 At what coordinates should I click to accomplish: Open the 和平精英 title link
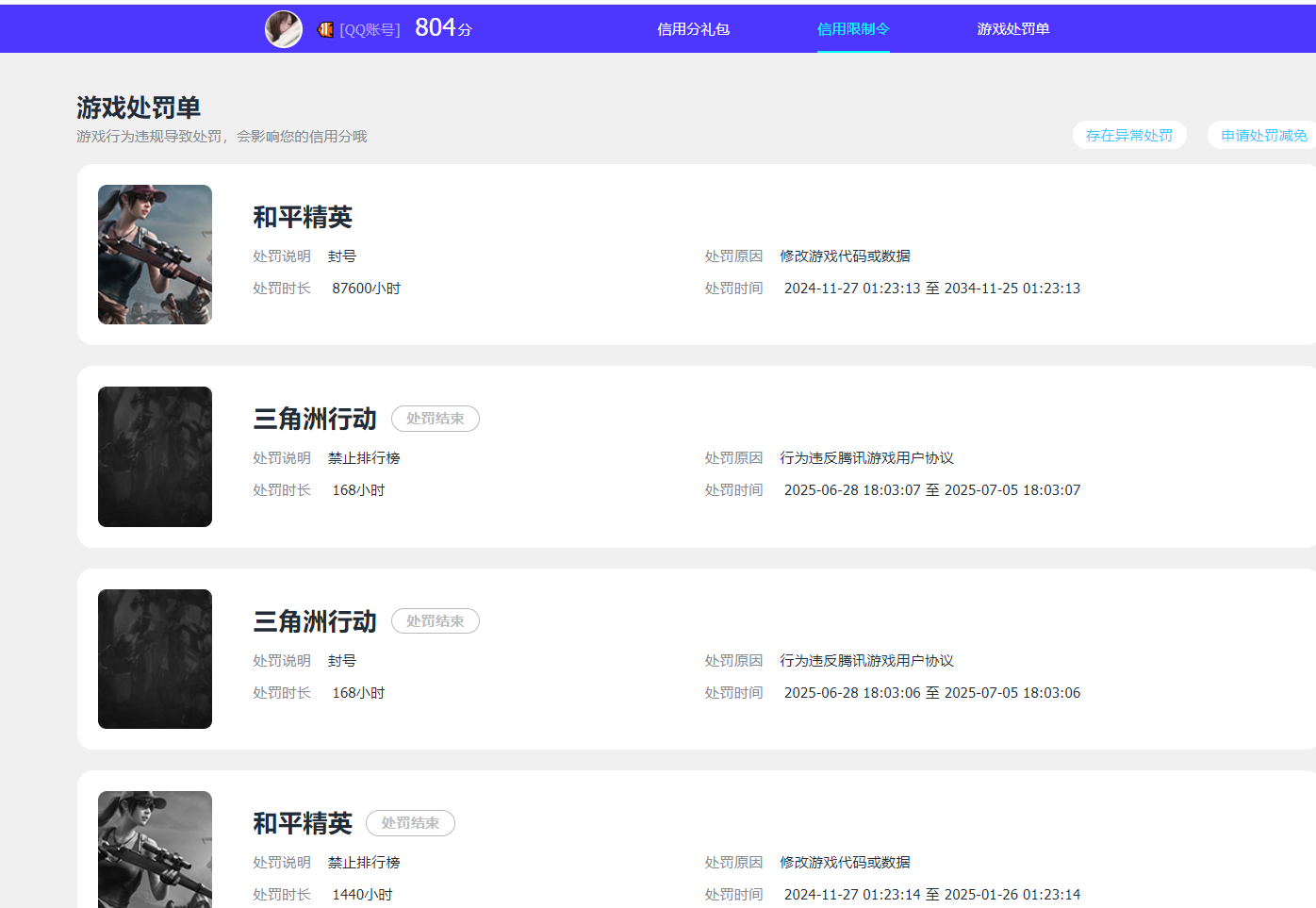[303, 217]
